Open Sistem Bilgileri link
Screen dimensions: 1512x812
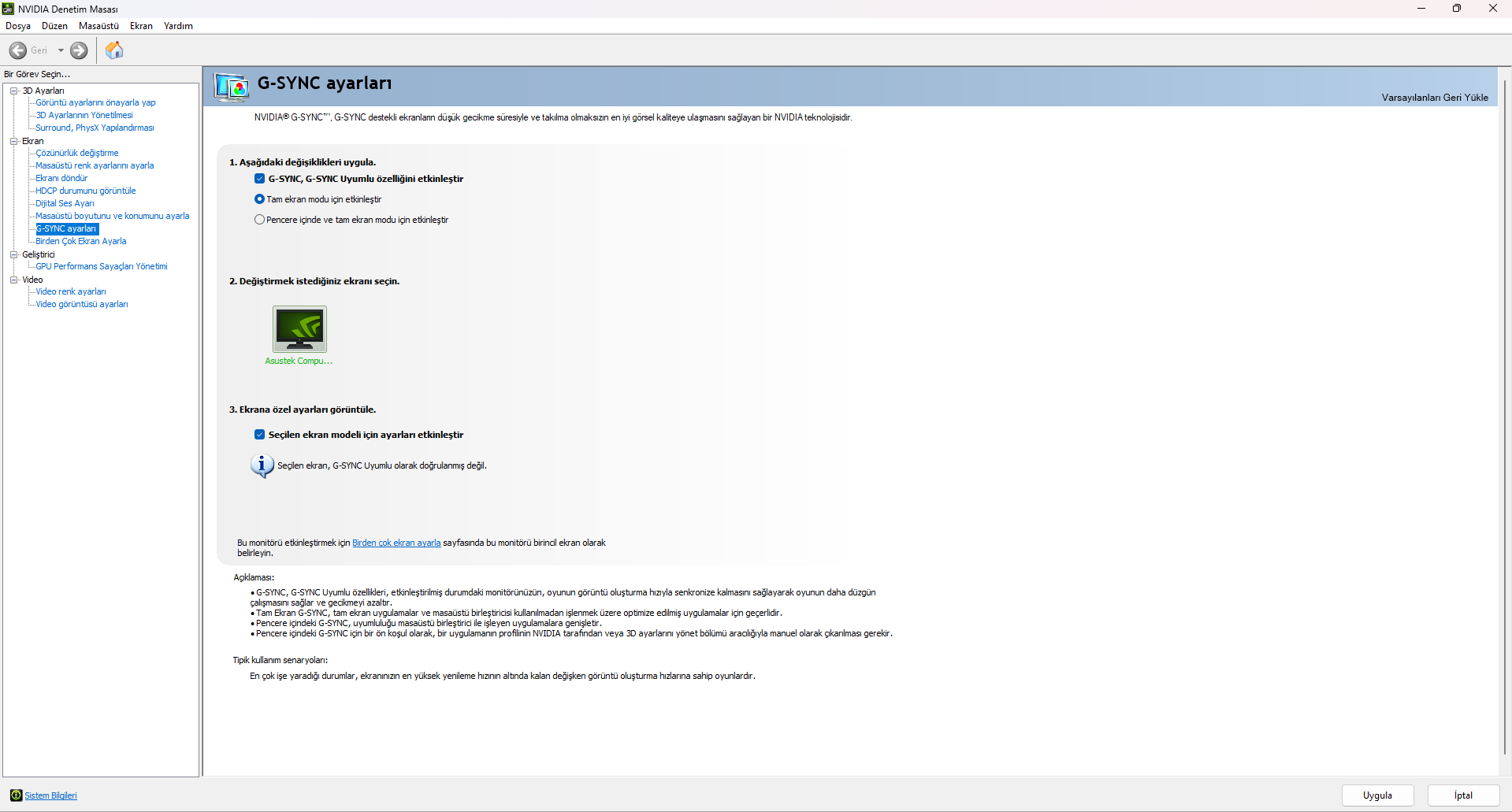(51, 795)
